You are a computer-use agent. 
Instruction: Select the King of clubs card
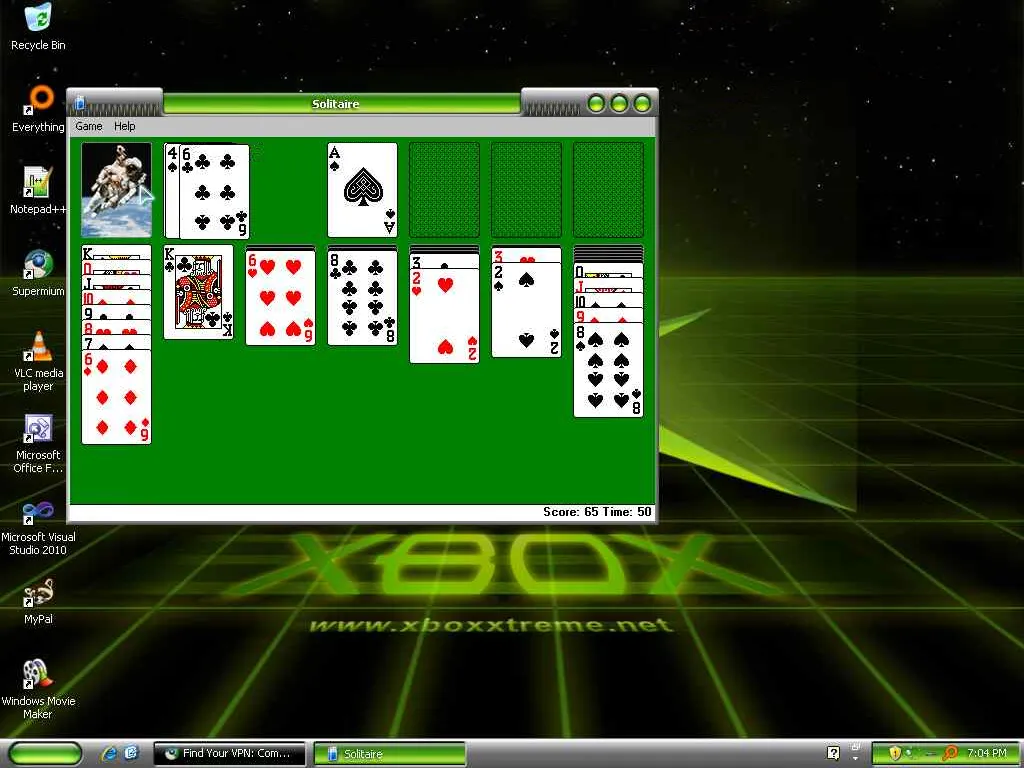(x=199, y=292)
